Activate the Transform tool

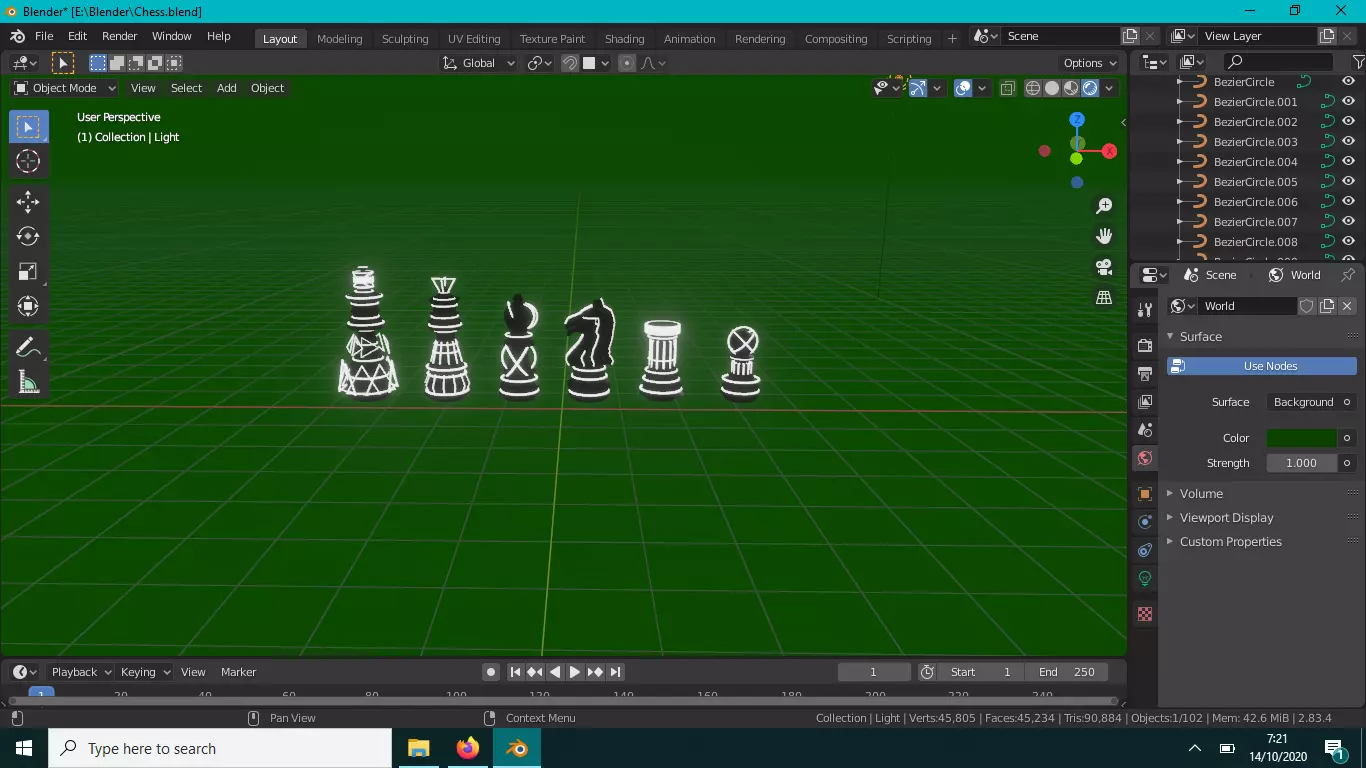28,306
